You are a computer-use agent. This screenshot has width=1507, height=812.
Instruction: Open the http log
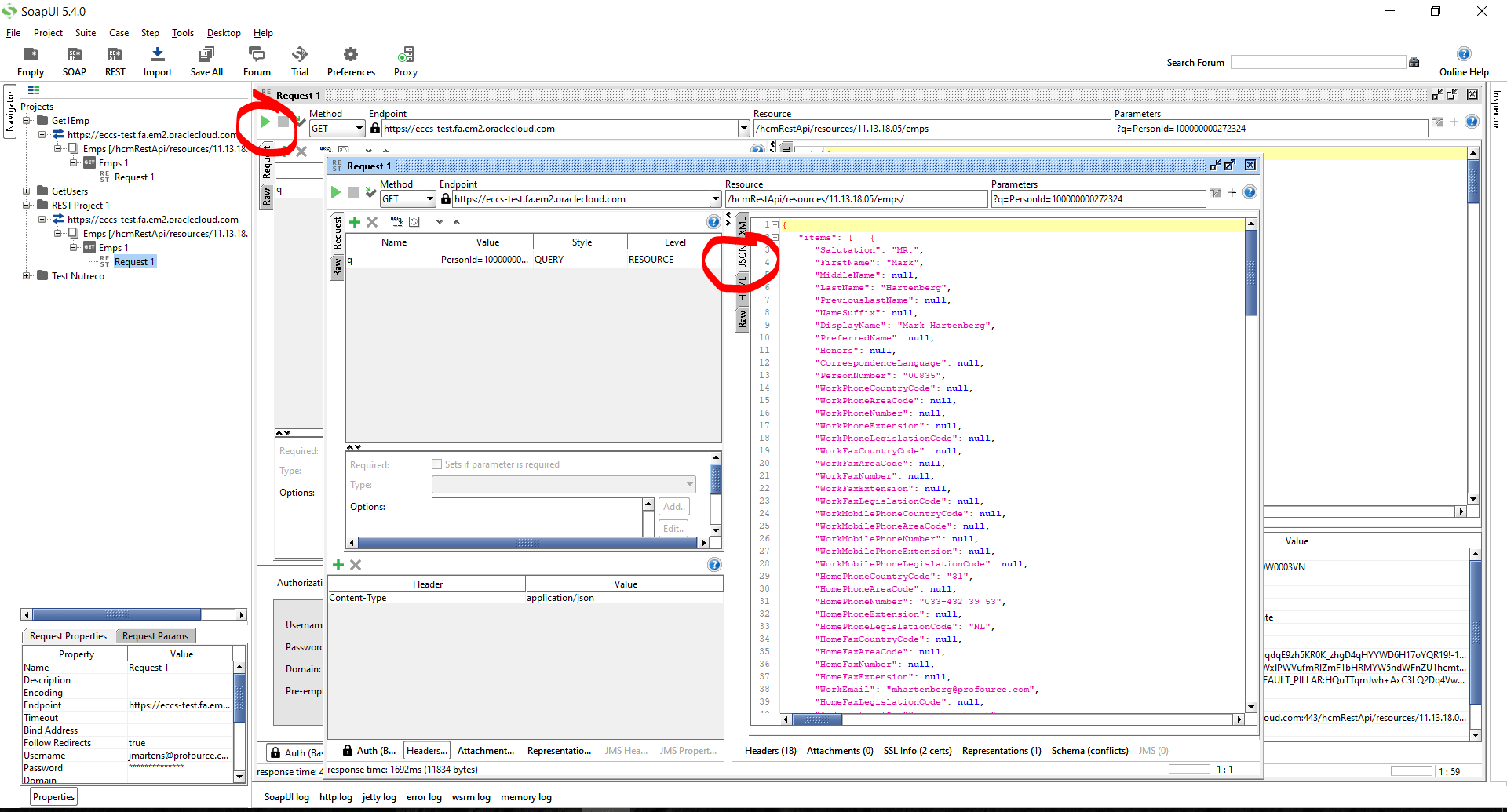[x=336, y=797]
